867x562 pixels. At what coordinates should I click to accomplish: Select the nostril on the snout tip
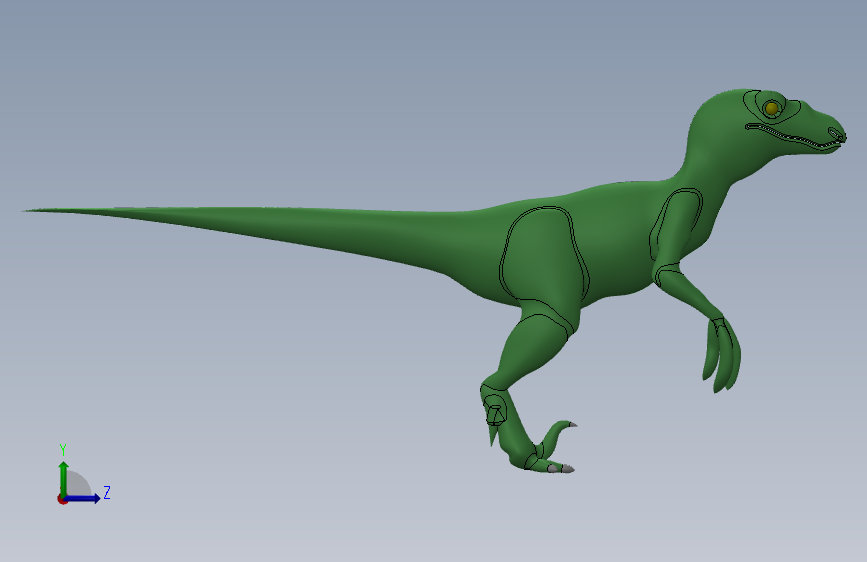click(x=835, y=134)
